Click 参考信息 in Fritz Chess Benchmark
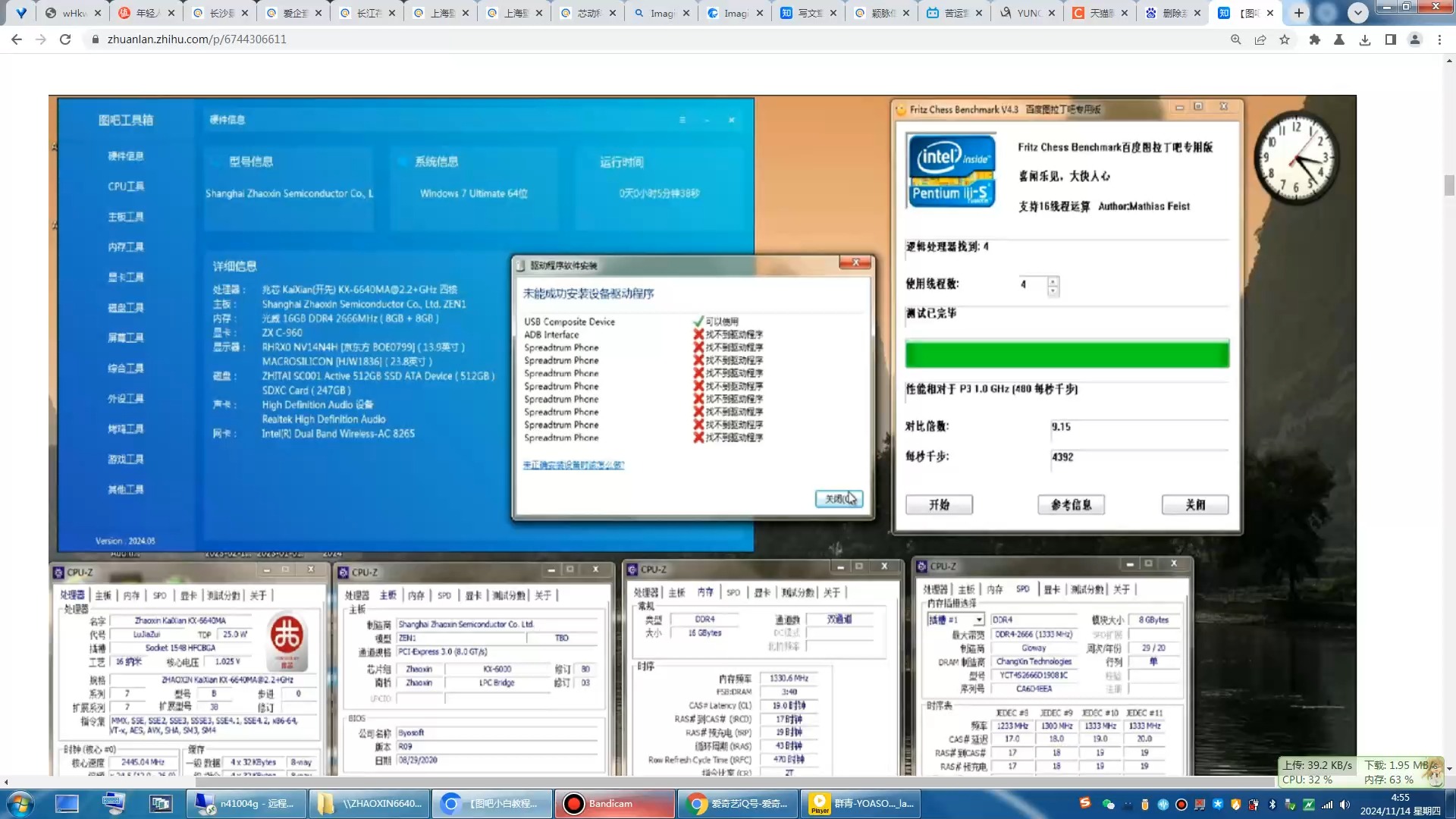 pos(1071,505)
